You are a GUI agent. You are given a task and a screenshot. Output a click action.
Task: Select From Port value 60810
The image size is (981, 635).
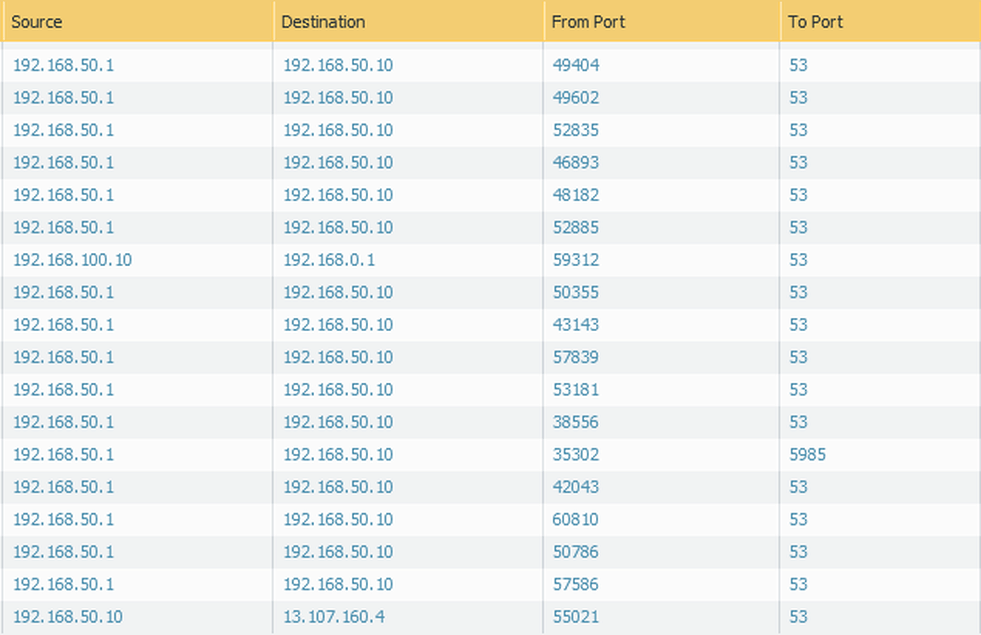576,520
